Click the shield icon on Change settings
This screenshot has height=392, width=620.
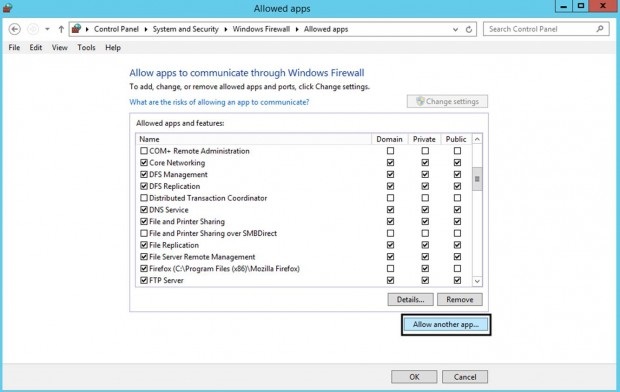coord(420,101)
